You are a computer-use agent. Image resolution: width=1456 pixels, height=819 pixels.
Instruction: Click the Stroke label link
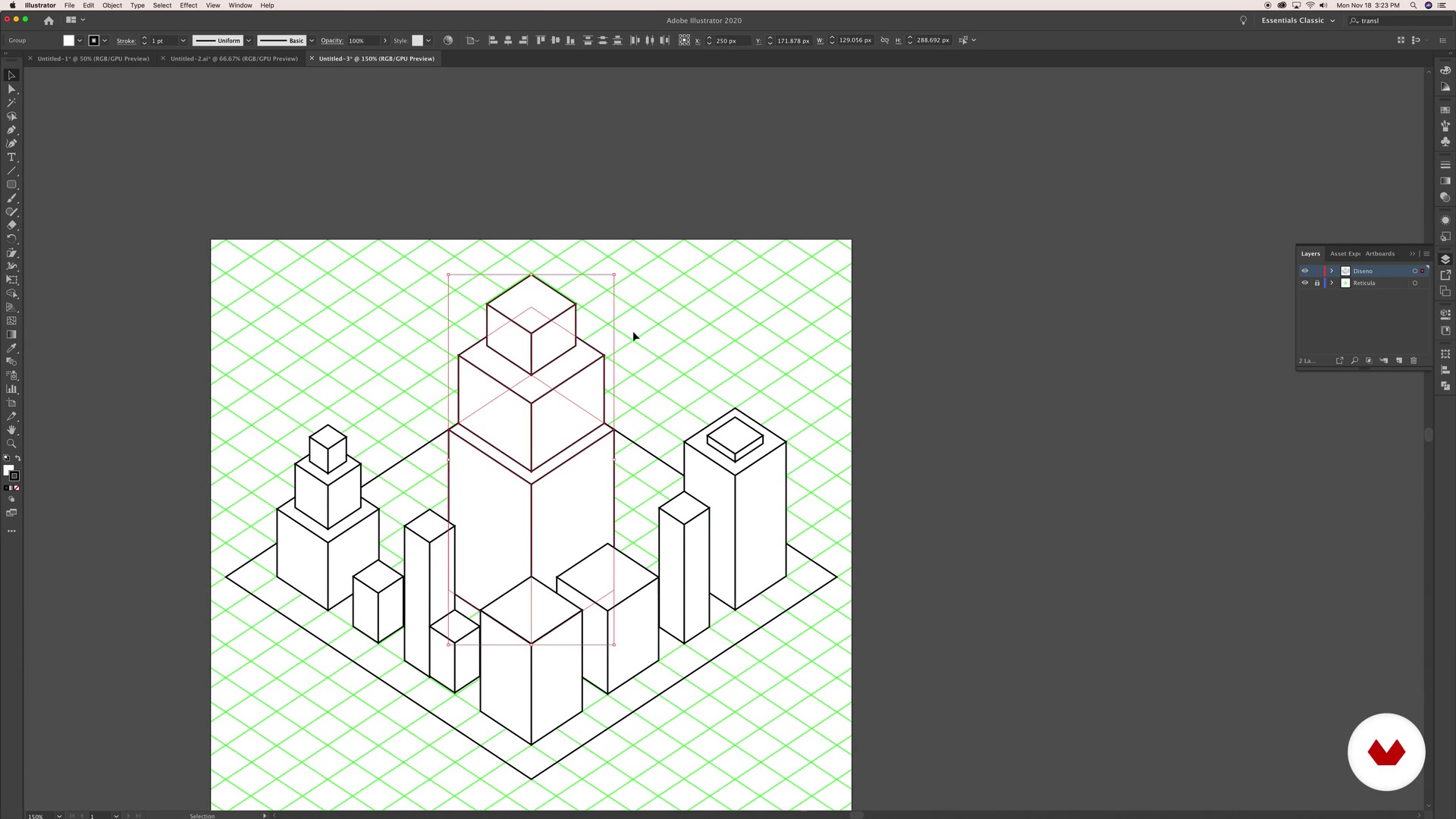(126, 41)
